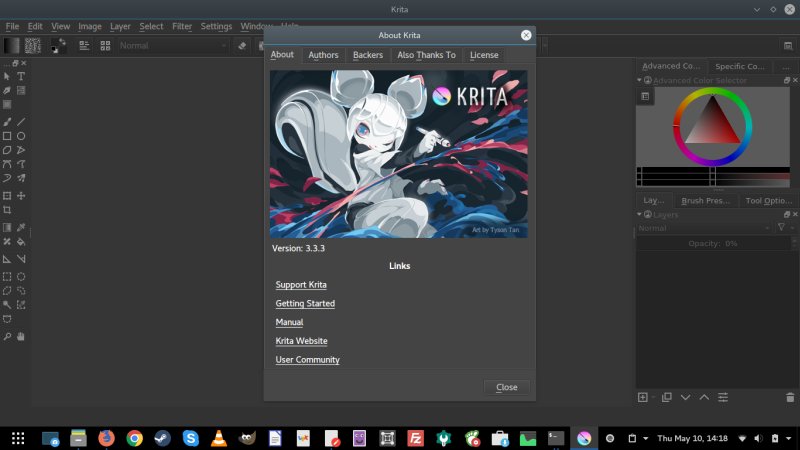Float the Advanced Color Selector docker
This screenshot has height=450, width=800.
[787, 80]
